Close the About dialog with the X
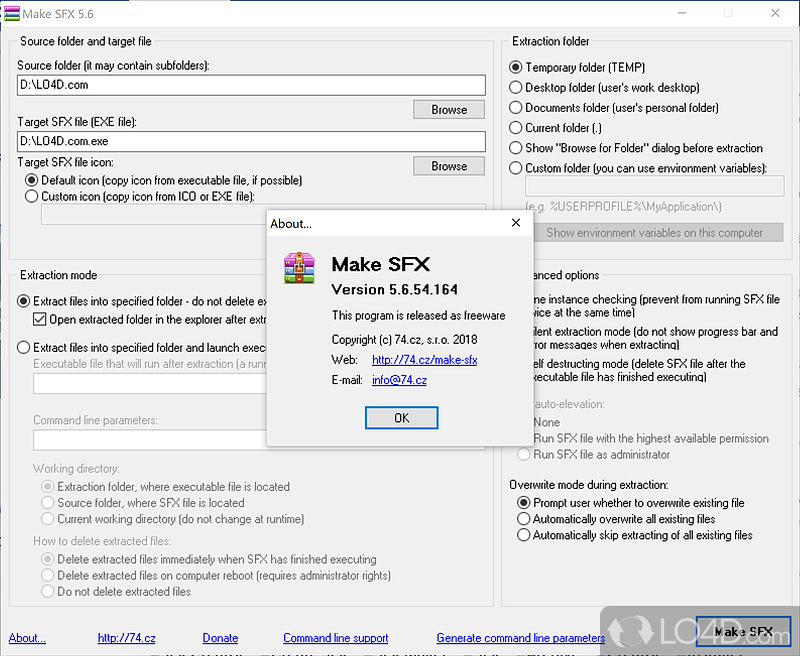 pyautogui.click(x=516, y=223)
